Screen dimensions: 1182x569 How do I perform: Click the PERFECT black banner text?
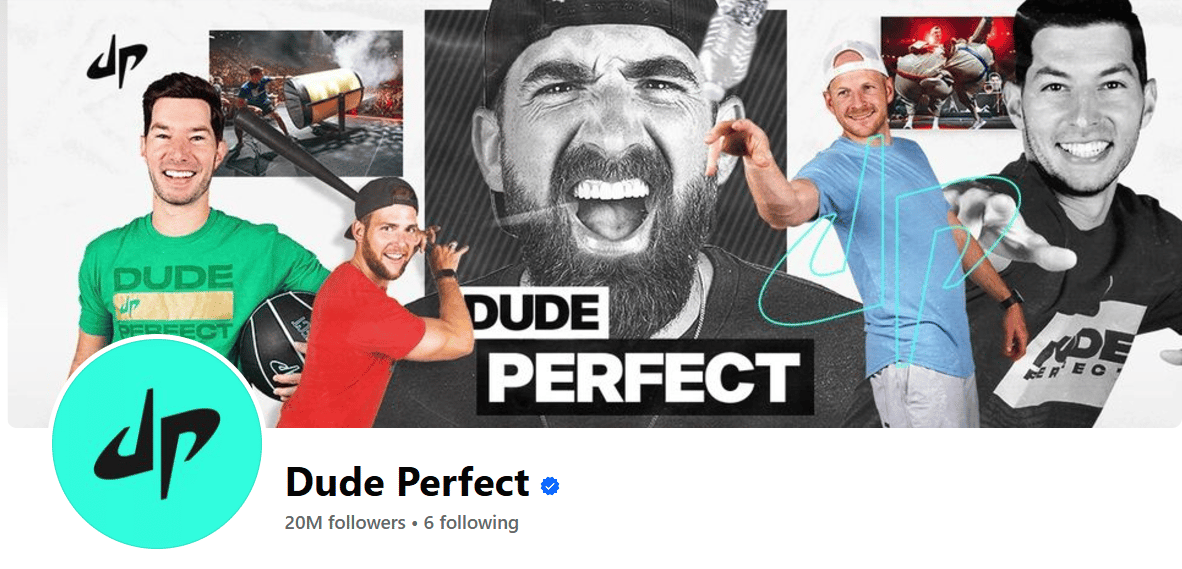tap(644, 376)
